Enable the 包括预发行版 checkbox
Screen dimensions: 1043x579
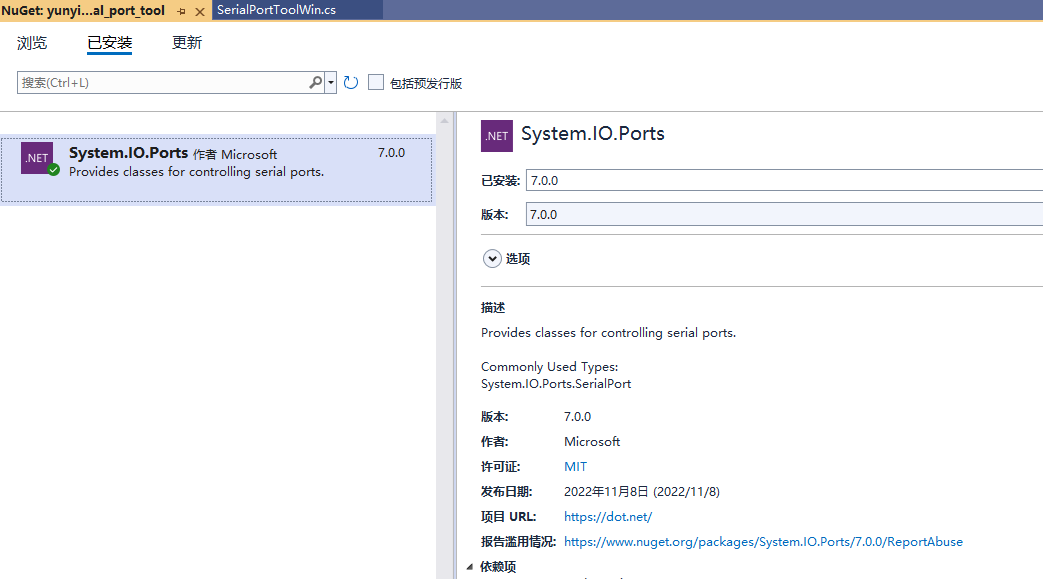(x=376, y=83)
